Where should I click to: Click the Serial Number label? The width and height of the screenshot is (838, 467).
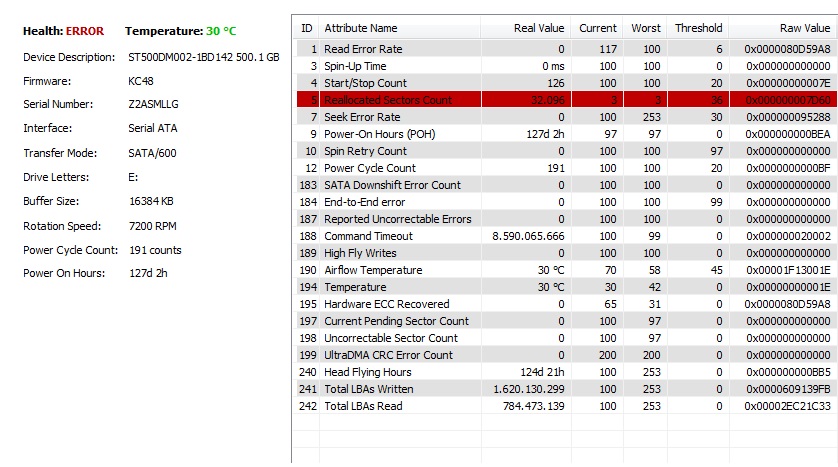(x=58, y=104)
